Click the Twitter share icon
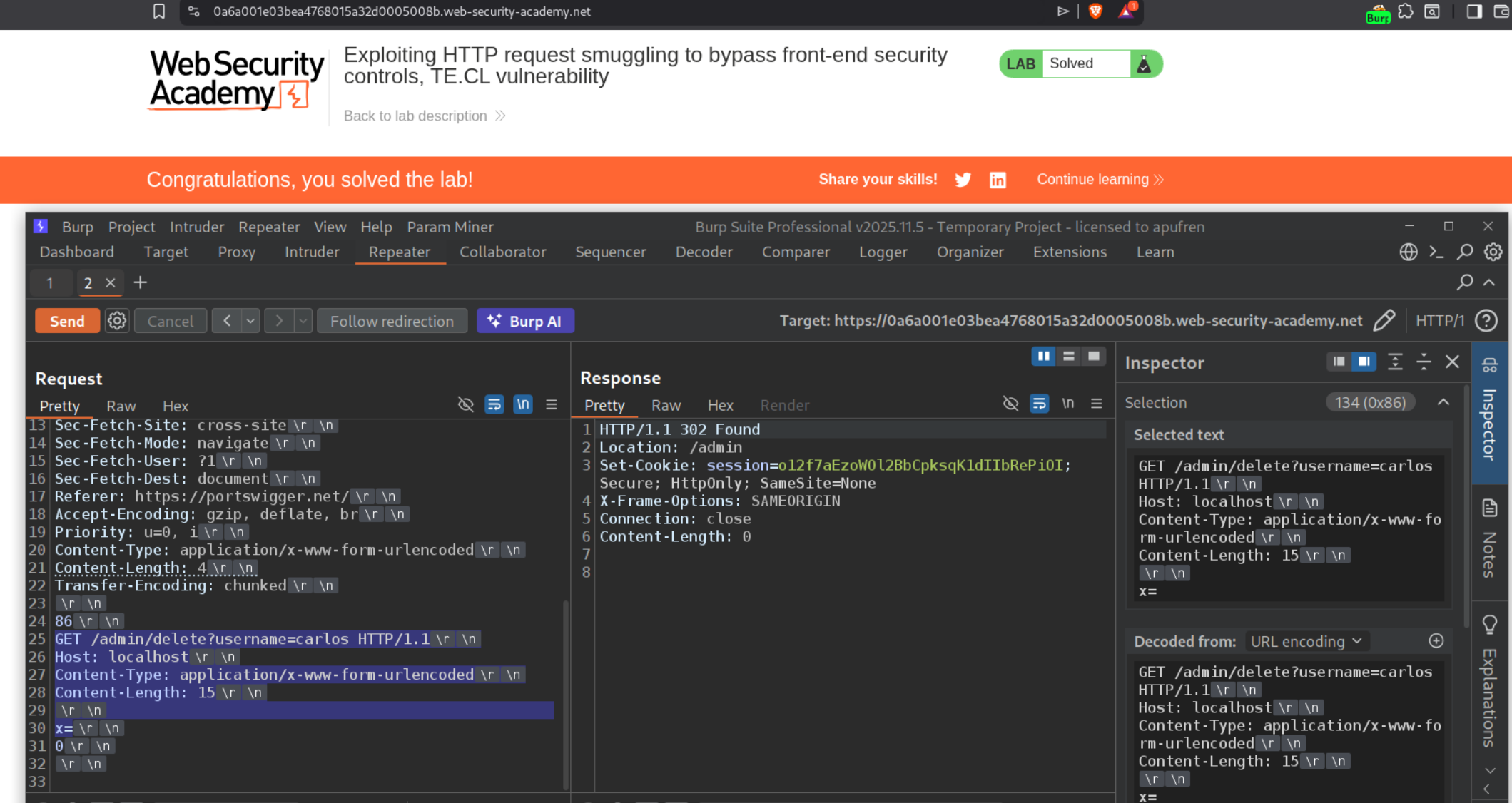This screenshot has height=803, width=1512. coord(963,180)
